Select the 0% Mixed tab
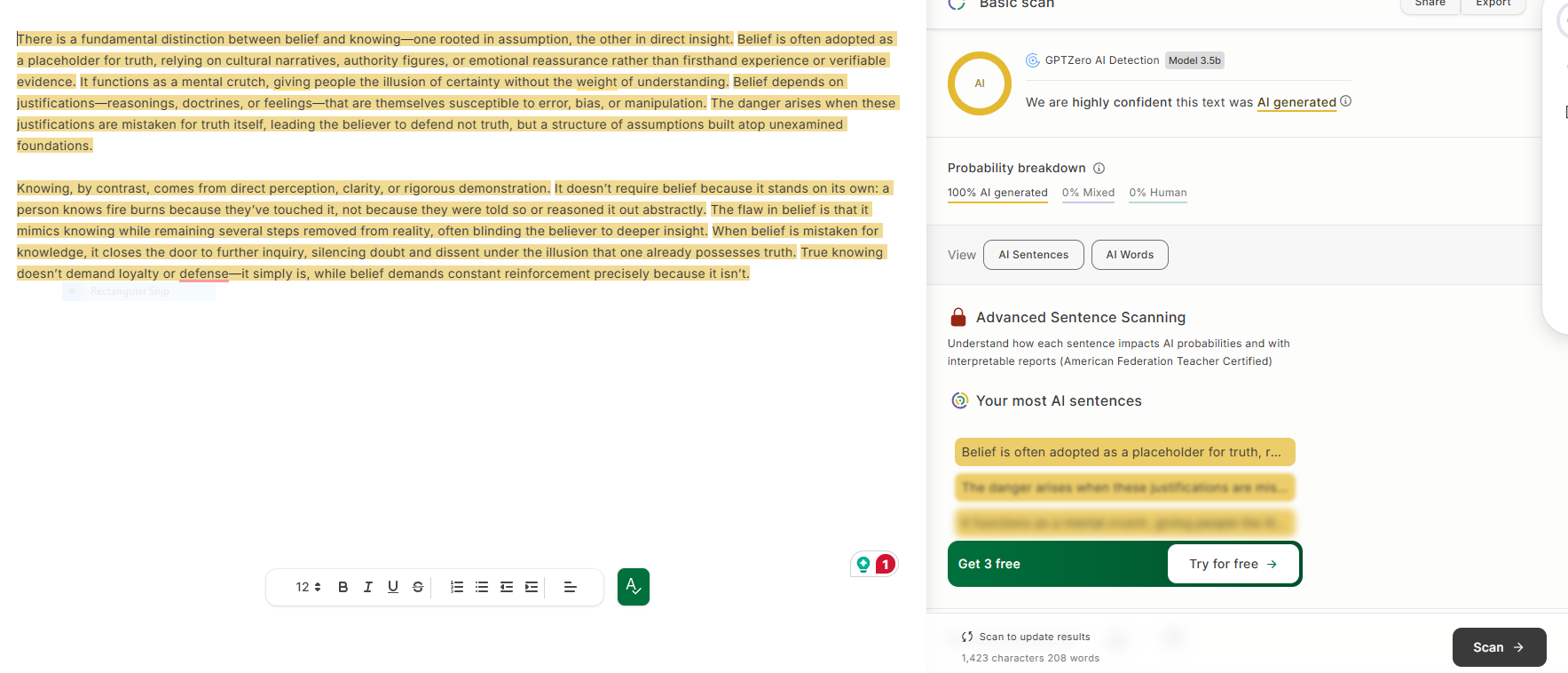 pyautogui.click(x=1088, y=193)
